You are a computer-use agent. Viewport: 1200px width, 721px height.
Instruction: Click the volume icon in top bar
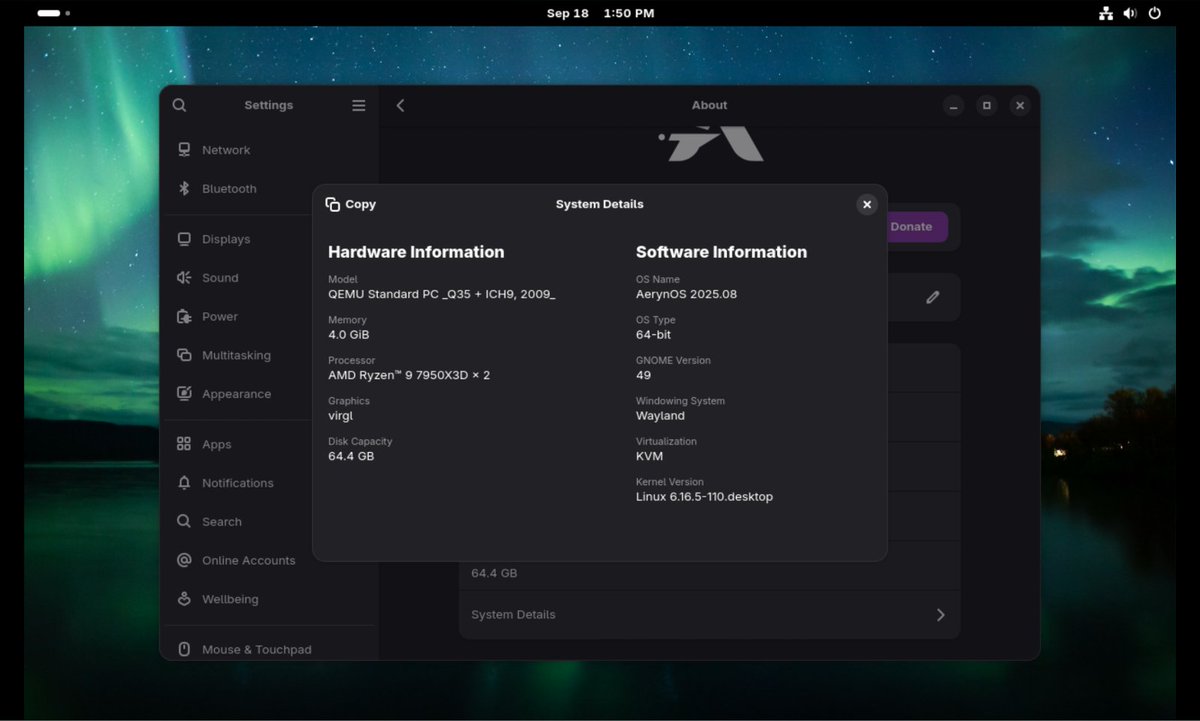click(1130, 13)
